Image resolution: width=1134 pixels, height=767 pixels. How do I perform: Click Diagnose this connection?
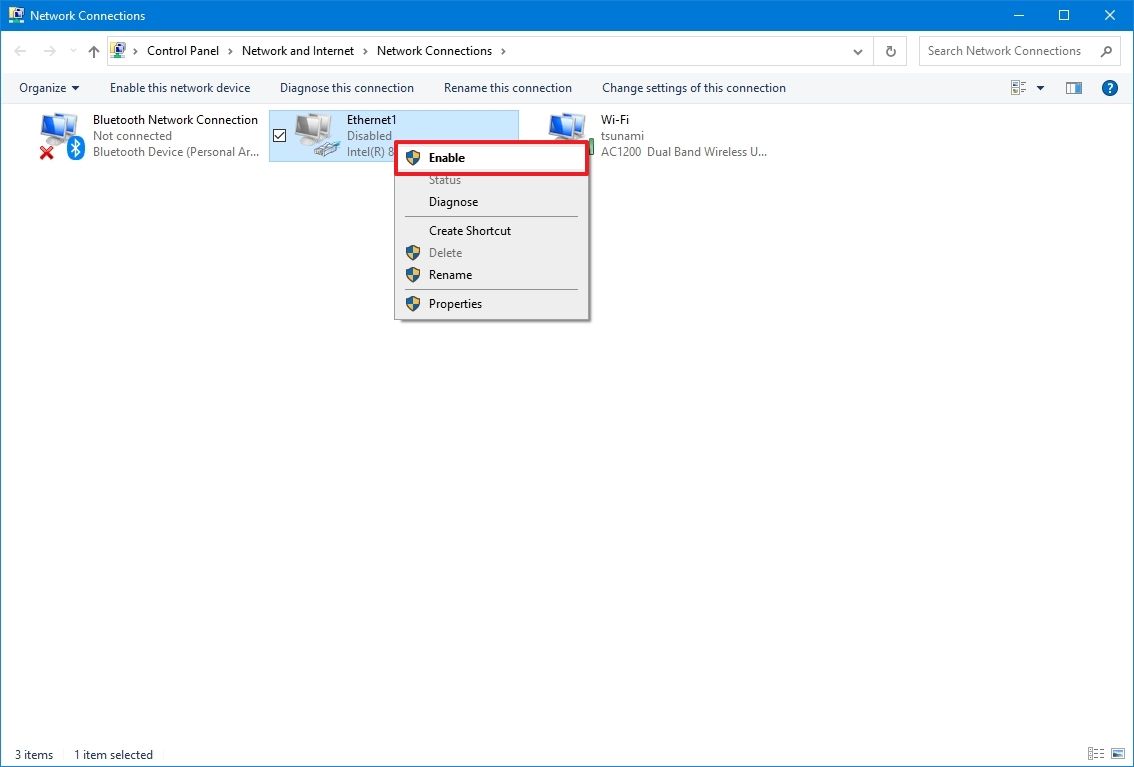point(346,87)
